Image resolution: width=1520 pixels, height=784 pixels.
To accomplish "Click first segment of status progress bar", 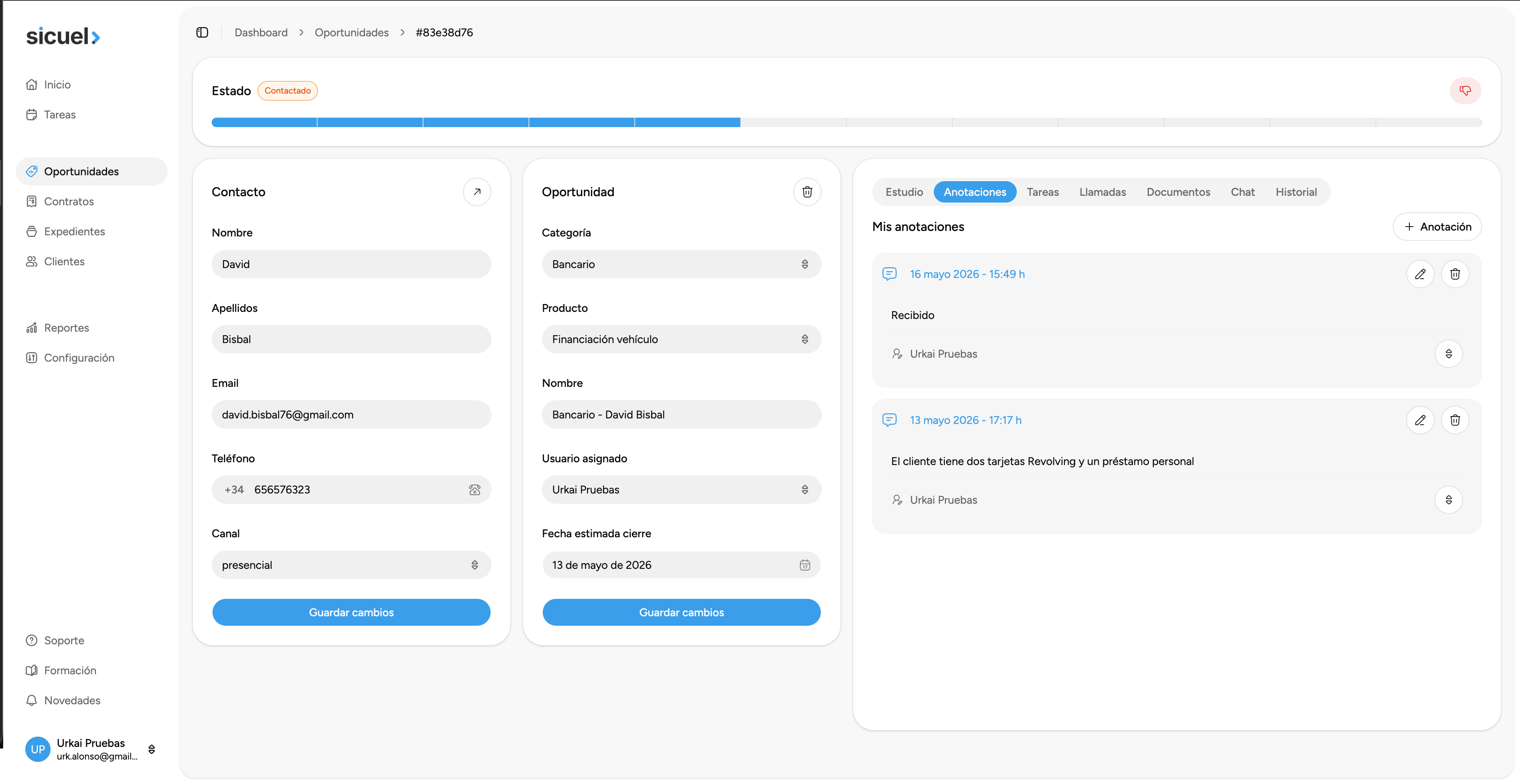I will [x=264, y=123].
